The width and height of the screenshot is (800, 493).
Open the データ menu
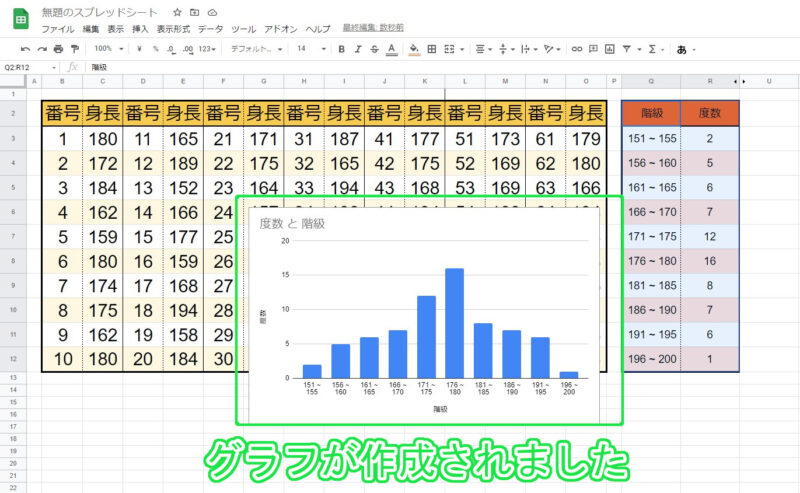click(210, 29)
